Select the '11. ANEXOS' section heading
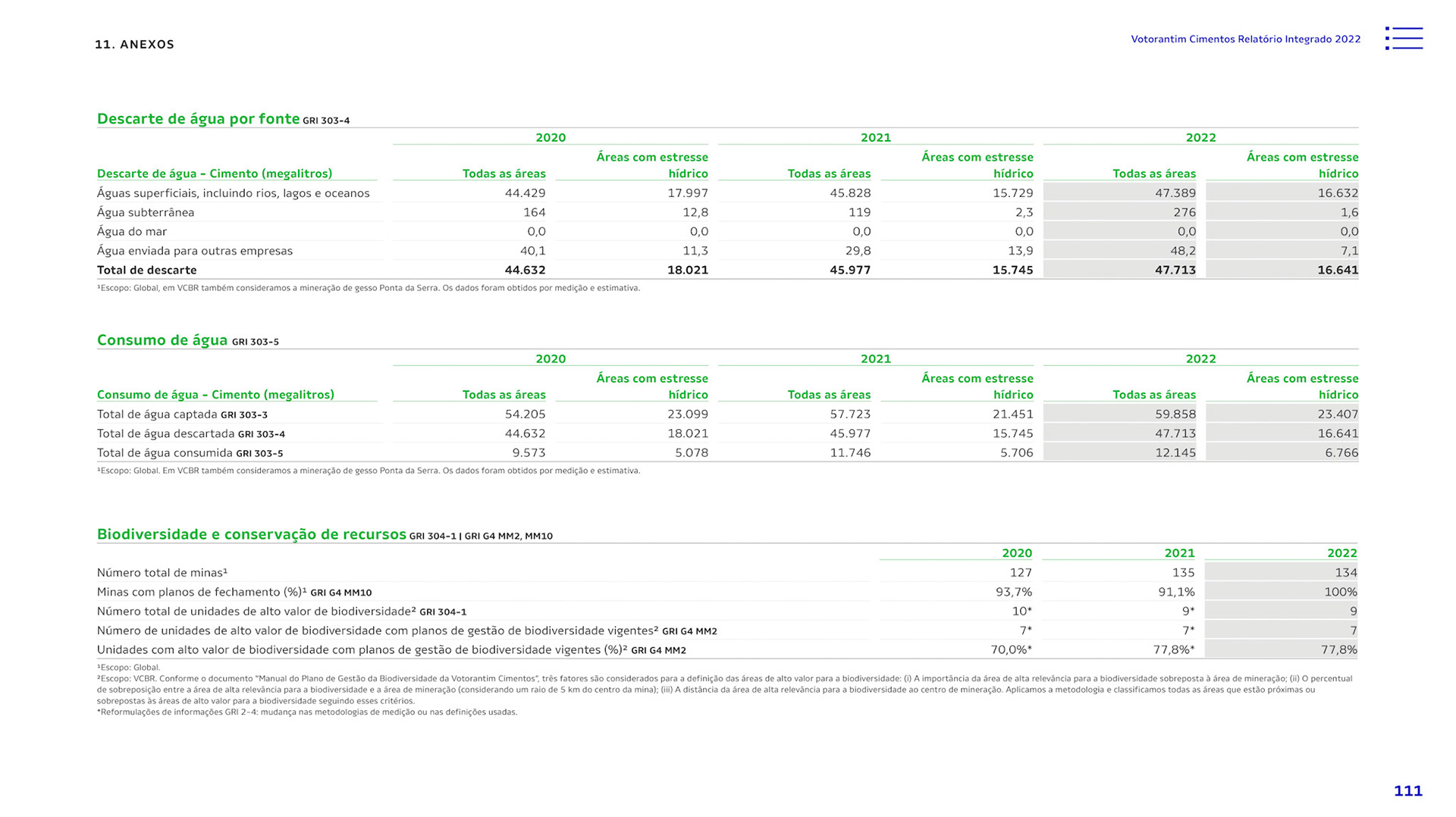The width and height of the screenshot is (1456, 817). 134,45
